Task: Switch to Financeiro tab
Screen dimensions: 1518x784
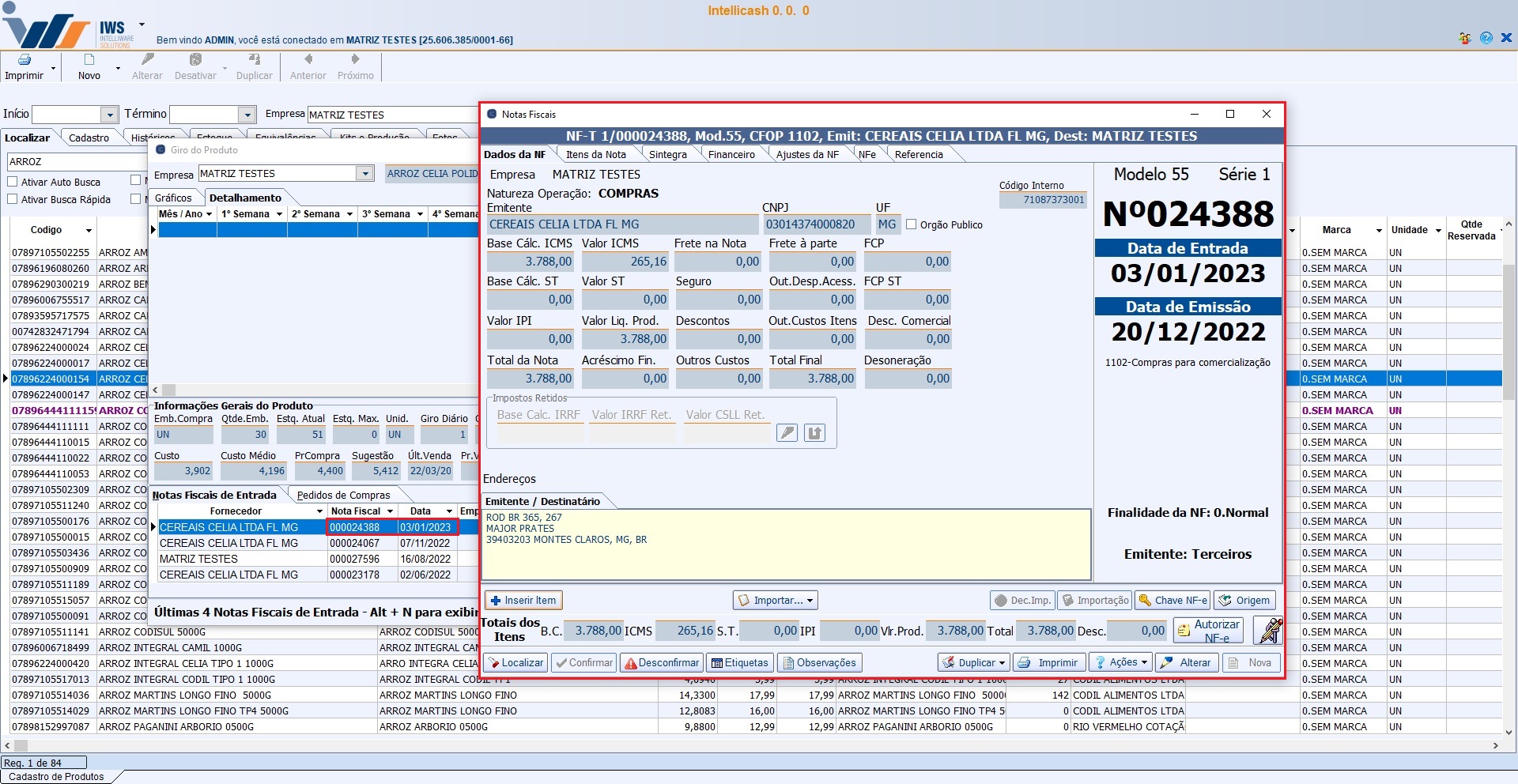Action: pyautogui.click(x=731, y=154)
